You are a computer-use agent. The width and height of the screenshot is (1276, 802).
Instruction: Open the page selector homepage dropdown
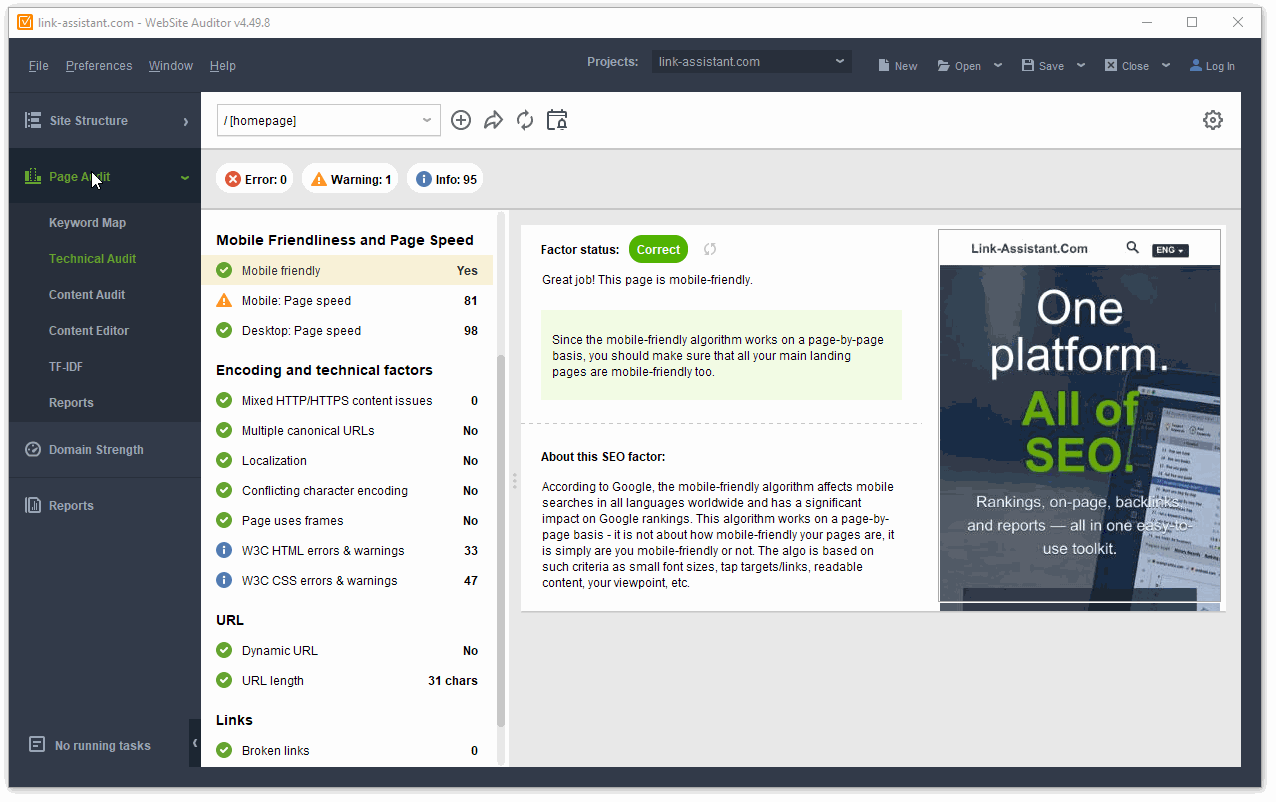point(329,120)
